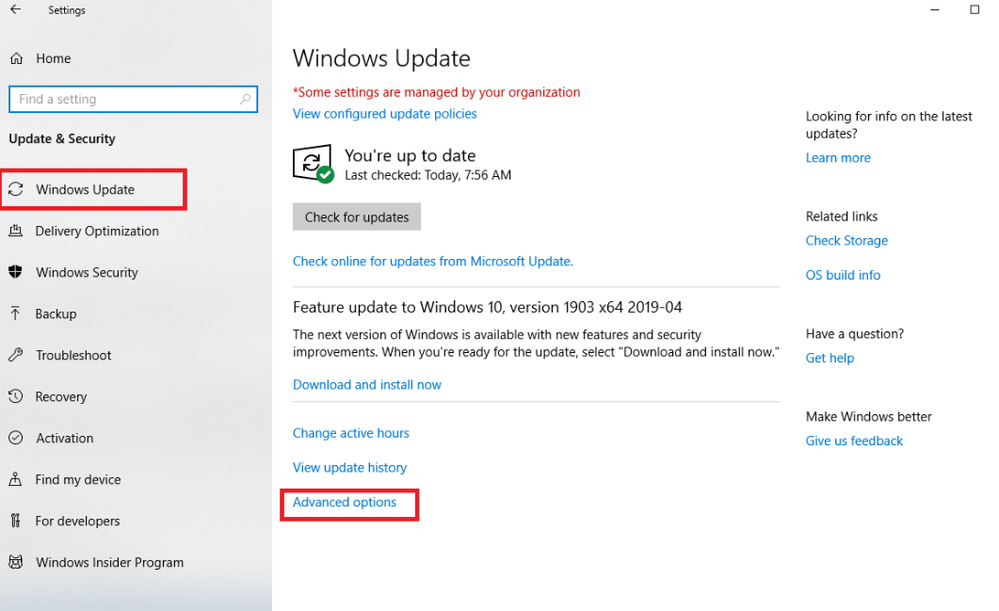The image size is (999, 611).
Task: Select Troubleshoot from the sidebar
Action: click(73, 355)
